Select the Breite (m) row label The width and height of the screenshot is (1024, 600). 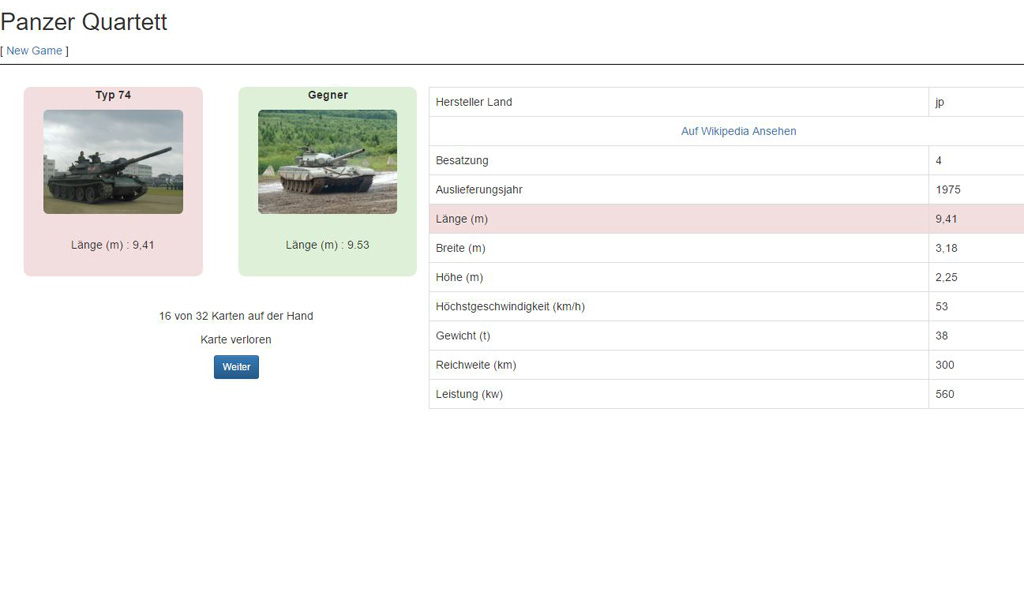pyautogui.click(x=460, y=248)
